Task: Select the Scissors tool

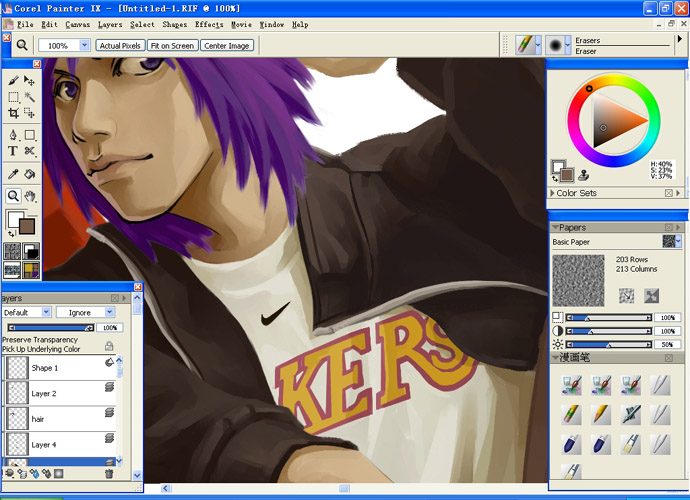Action: 29,151
